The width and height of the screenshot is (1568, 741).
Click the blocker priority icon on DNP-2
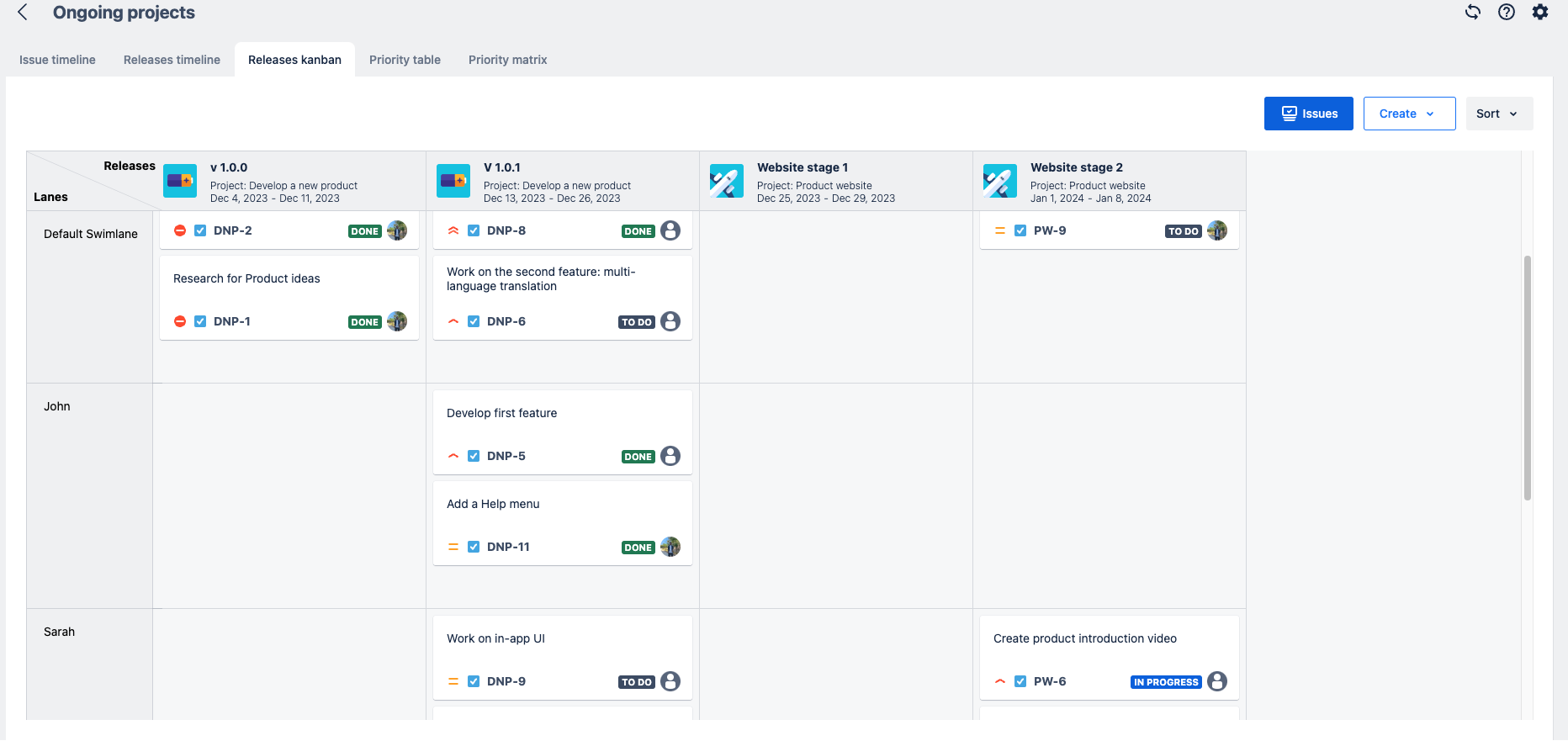180,230
